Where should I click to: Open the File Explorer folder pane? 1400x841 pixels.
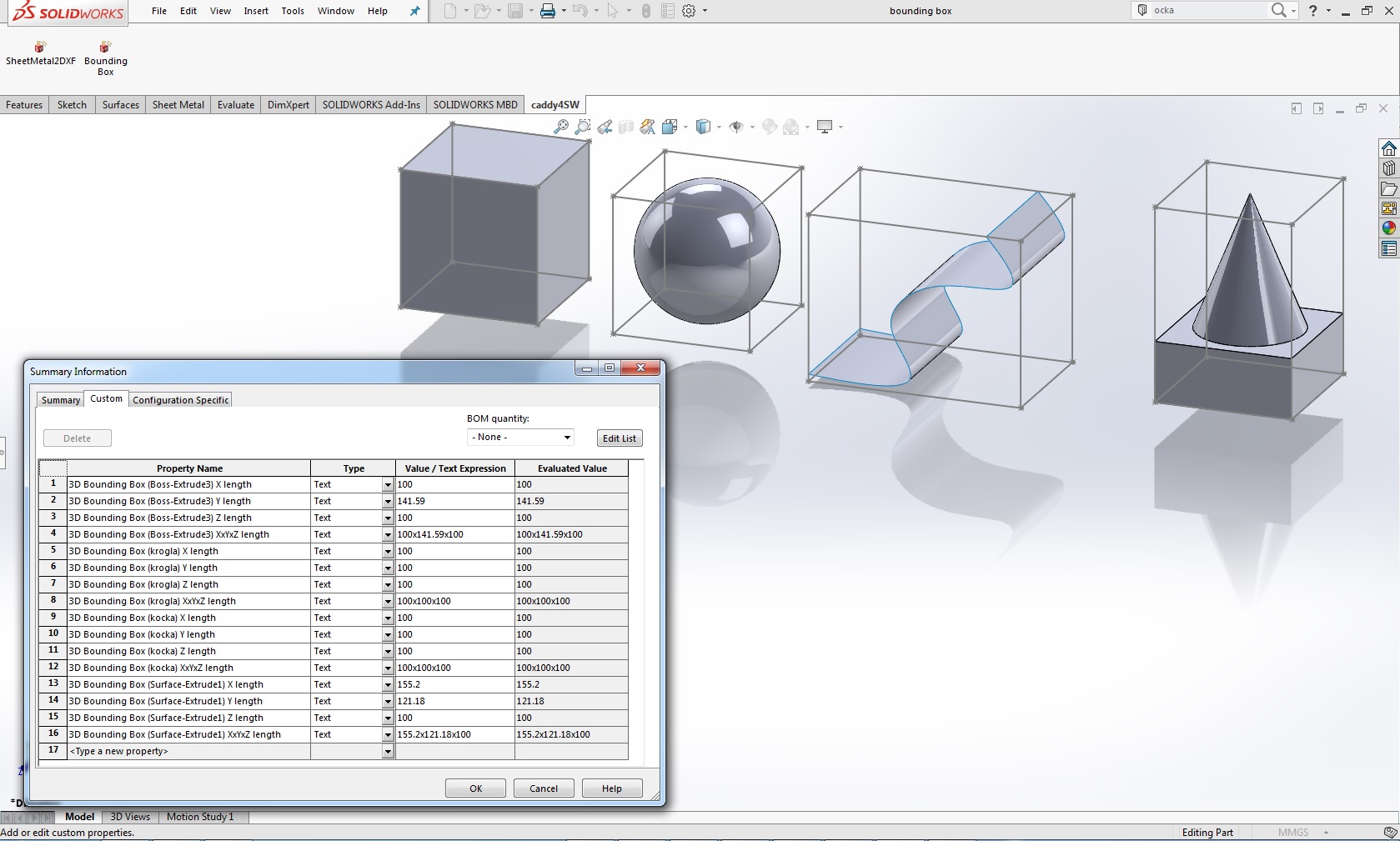[x=1388, y=188]
